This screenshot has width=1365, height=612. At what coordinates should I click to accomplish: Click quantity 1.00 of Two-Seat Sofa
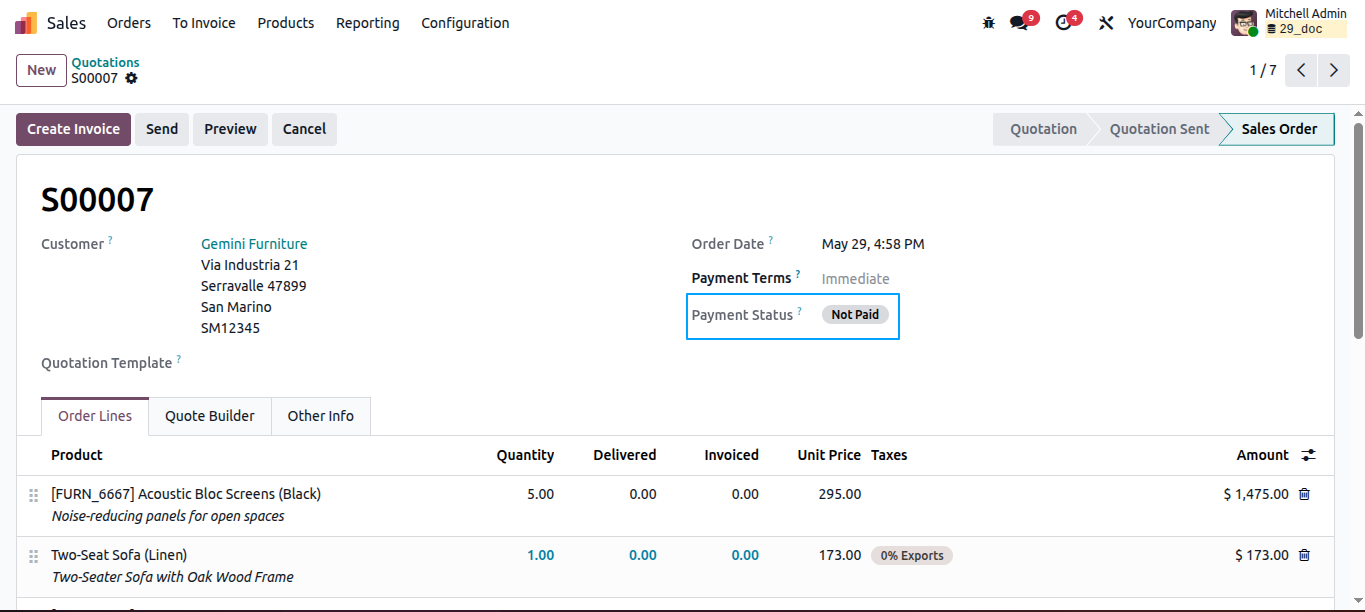pos(540,555)
